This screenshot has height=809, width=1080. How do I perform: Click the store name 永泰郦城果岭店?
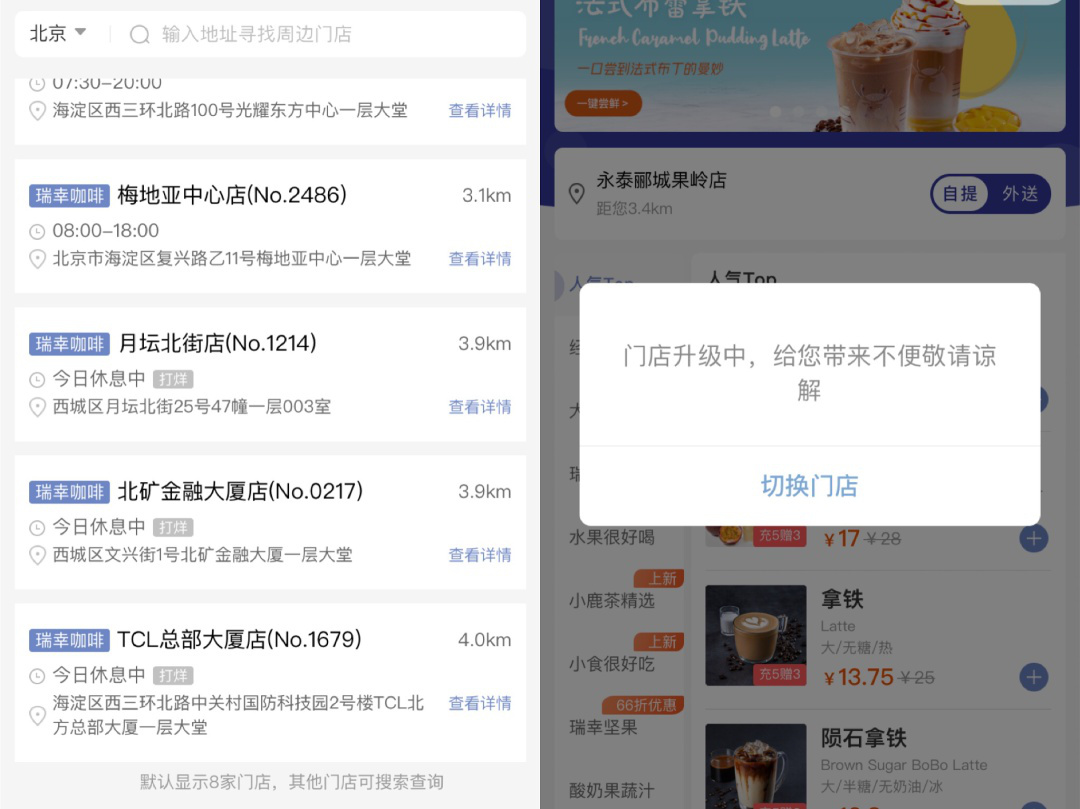pos(661,180)
